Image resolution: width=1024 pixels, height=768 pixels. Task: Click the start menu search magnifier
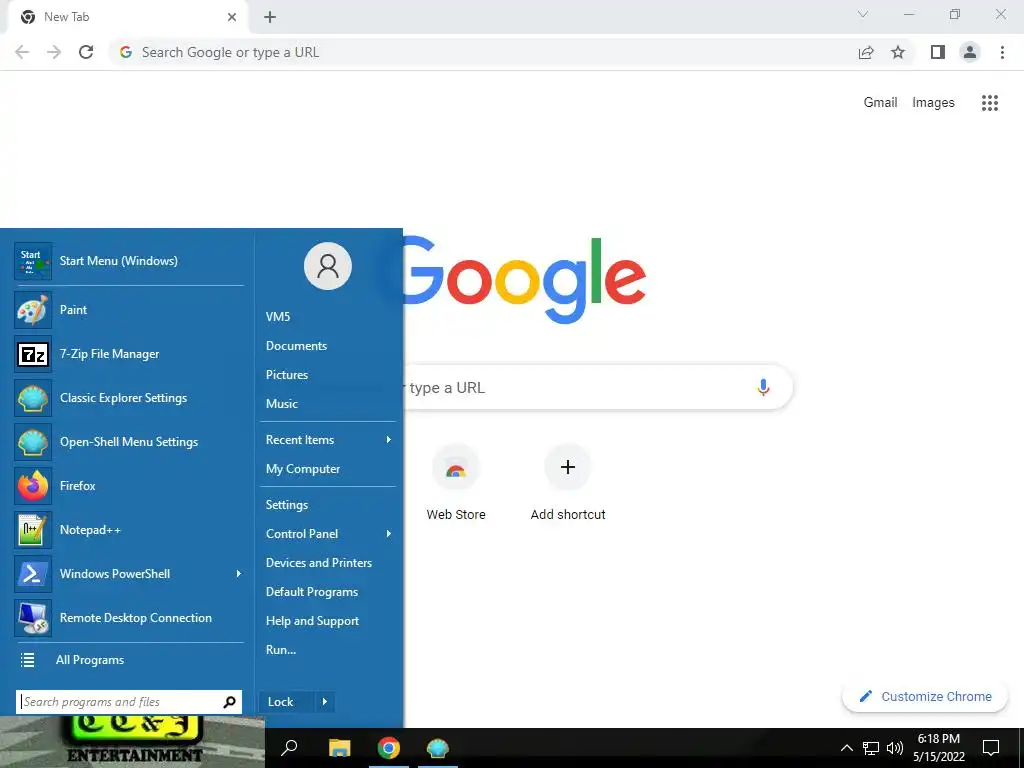coord(229,702)
